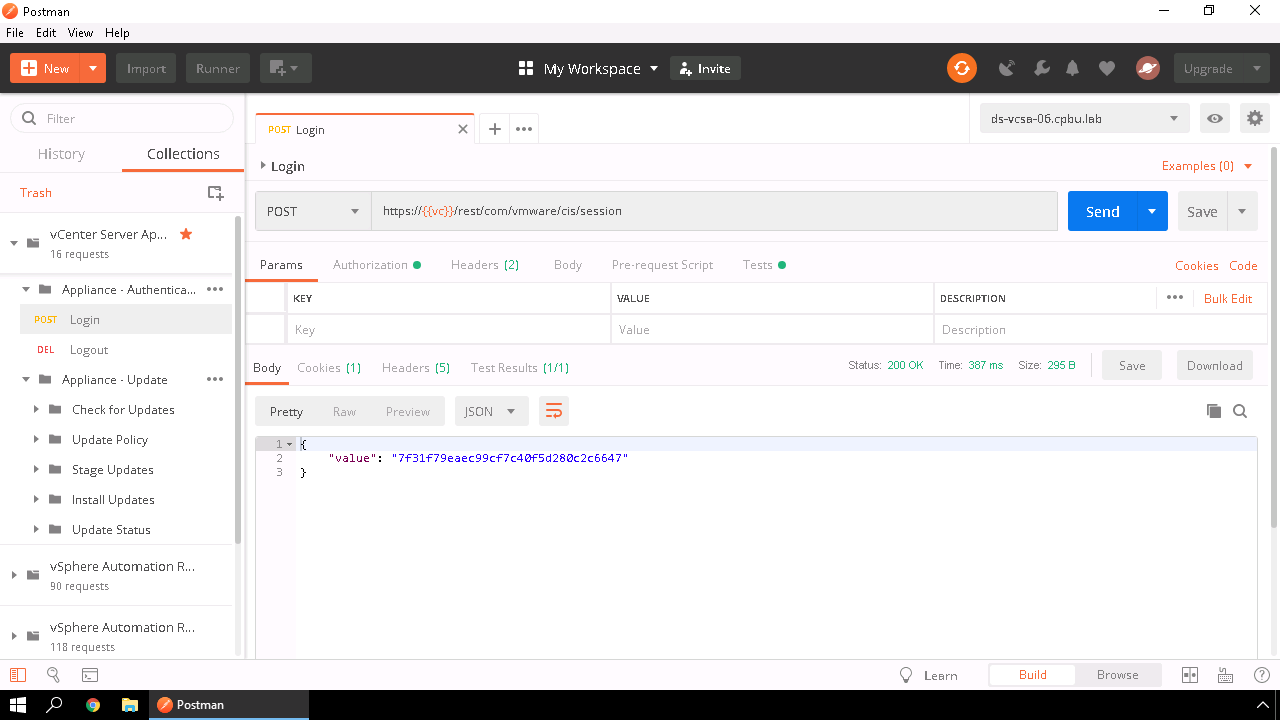Viewport: 1280px width, 720px height.
Task: Open the Test Results response tab
Action: coord(520,367)
